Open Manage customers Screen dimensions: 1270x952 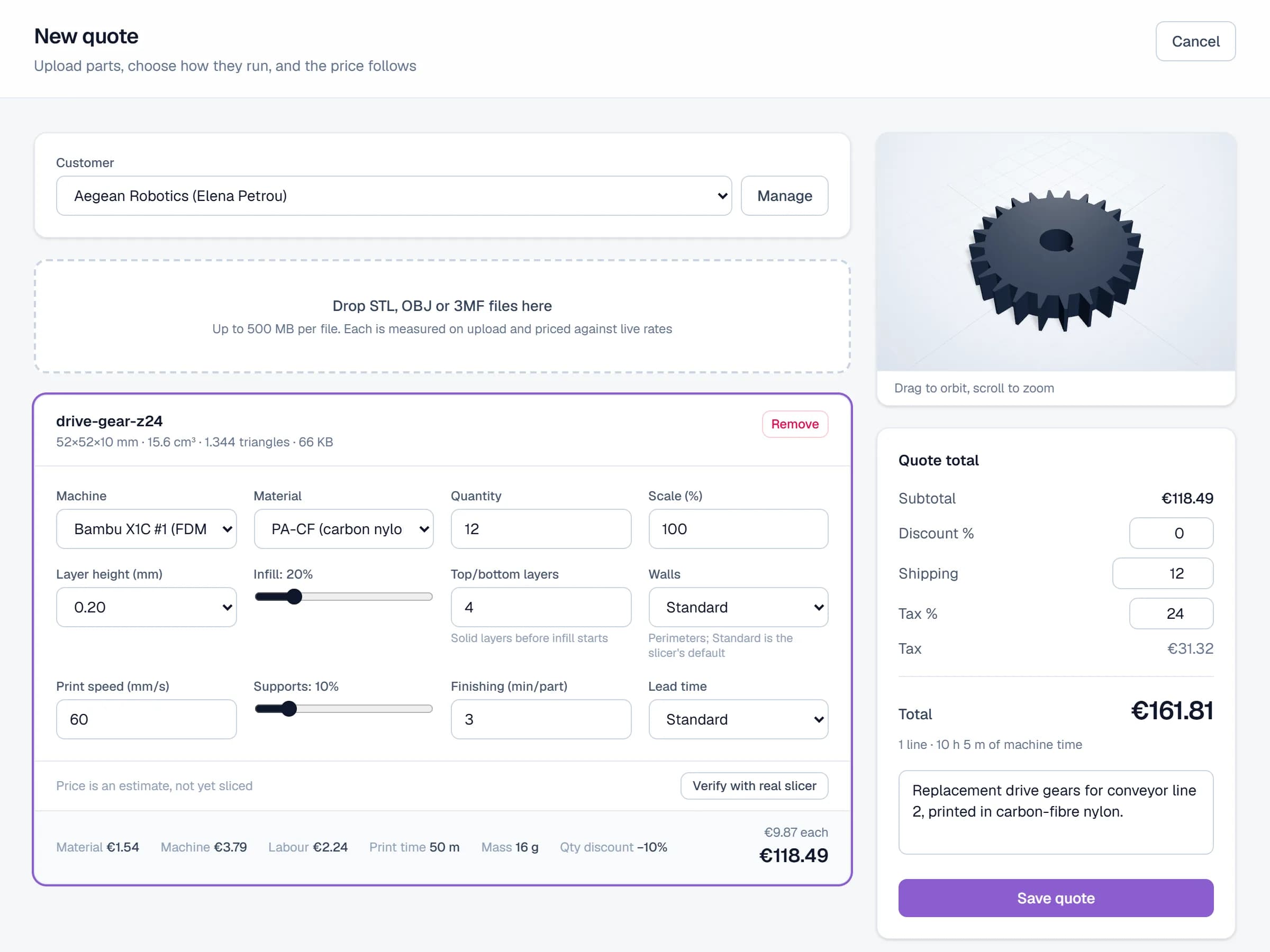click(784, 196)
